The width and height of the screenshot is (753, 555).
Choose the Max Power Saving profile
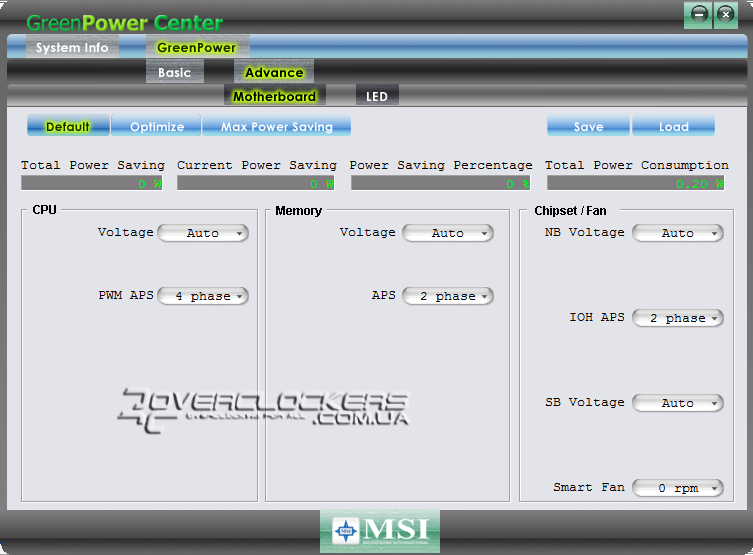click(277, 126)
